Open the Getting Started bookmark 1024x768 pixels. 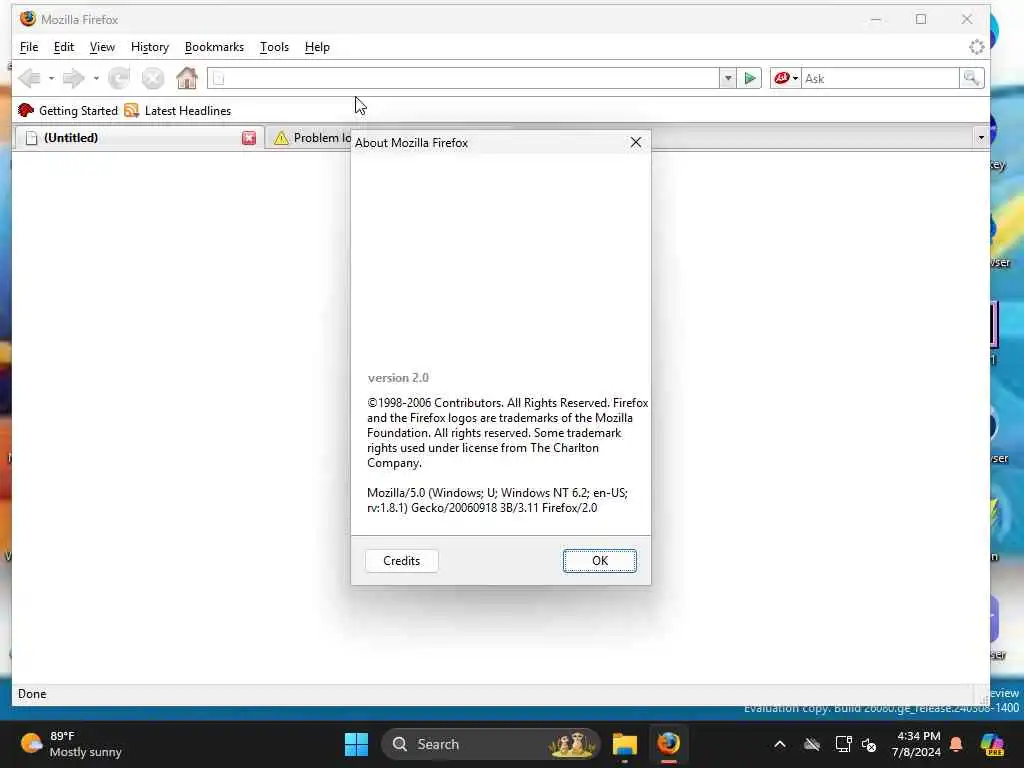point(68,110)
